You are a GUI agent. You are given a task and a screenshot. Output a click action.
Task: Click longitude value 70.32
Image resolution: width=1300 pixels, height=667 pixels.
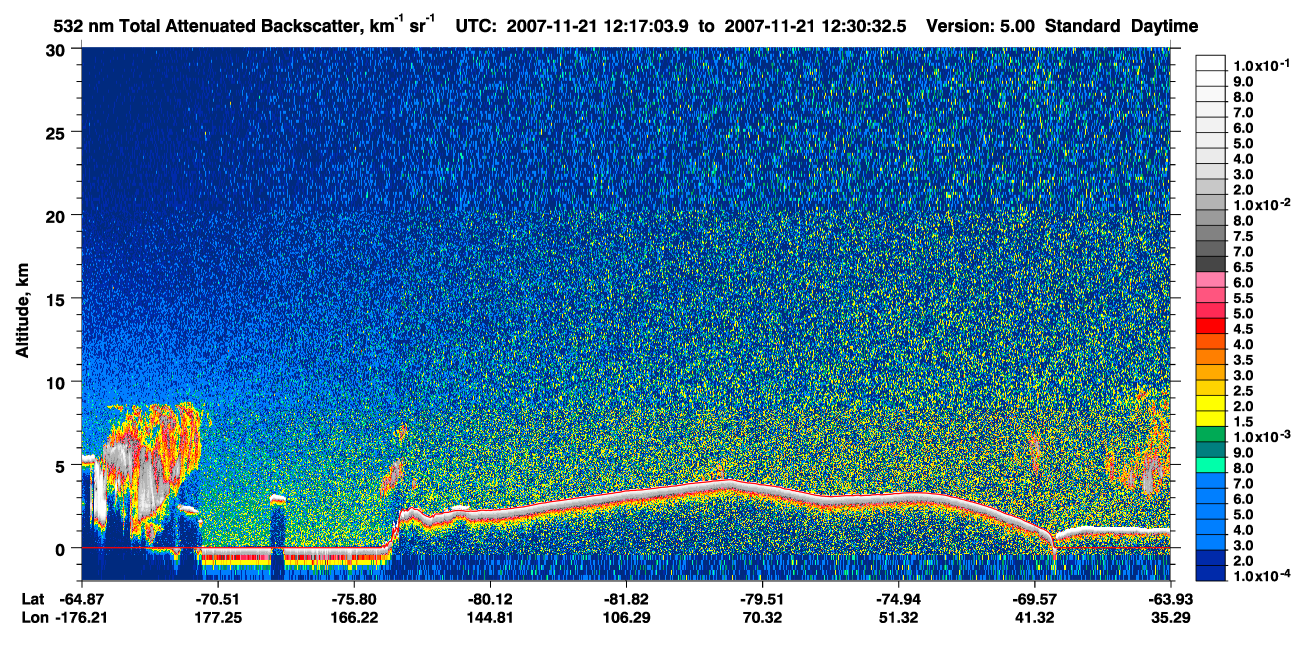762,618
